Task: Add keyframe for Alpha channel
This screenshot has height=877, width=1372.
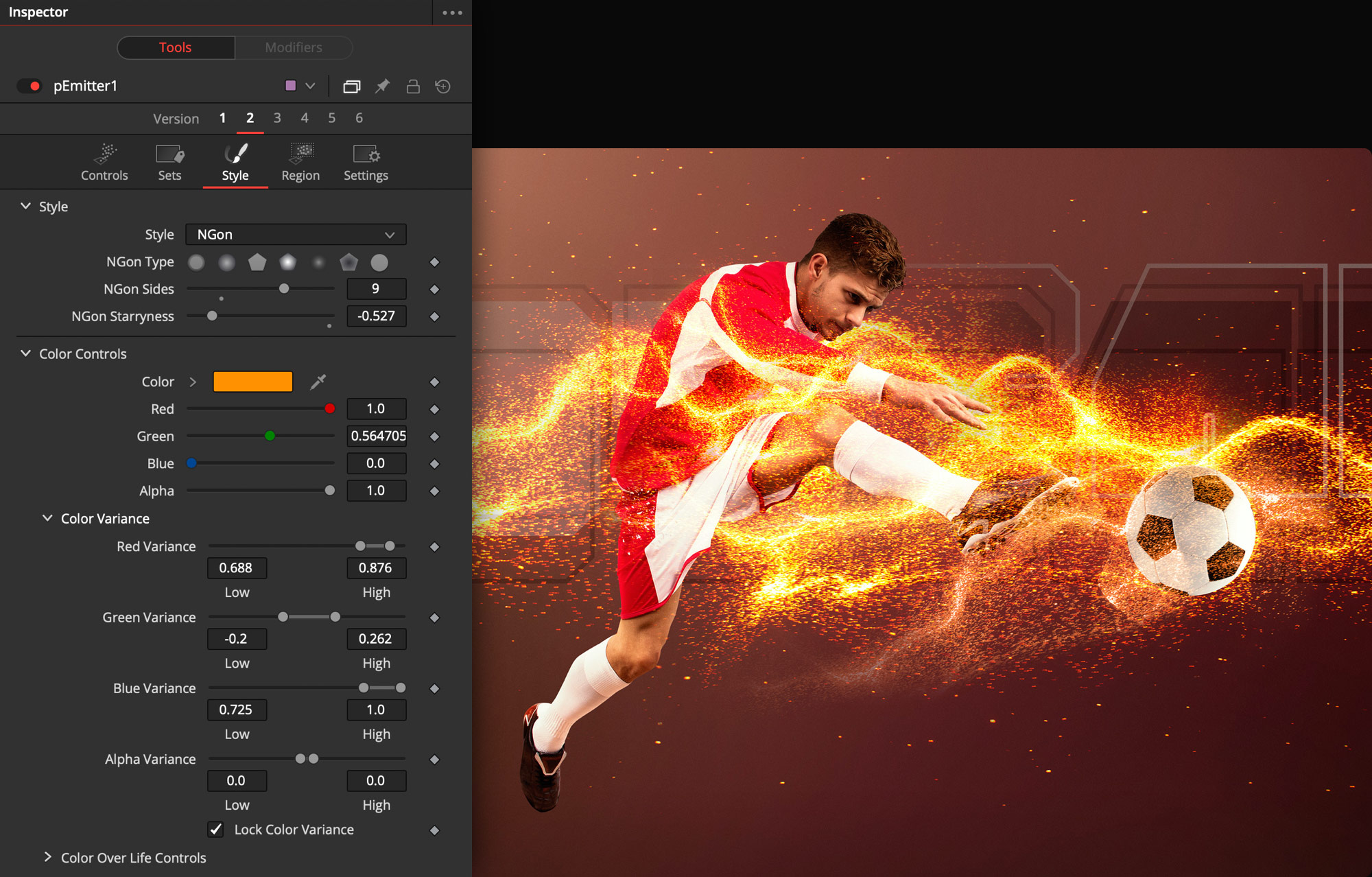Action: 434,491
